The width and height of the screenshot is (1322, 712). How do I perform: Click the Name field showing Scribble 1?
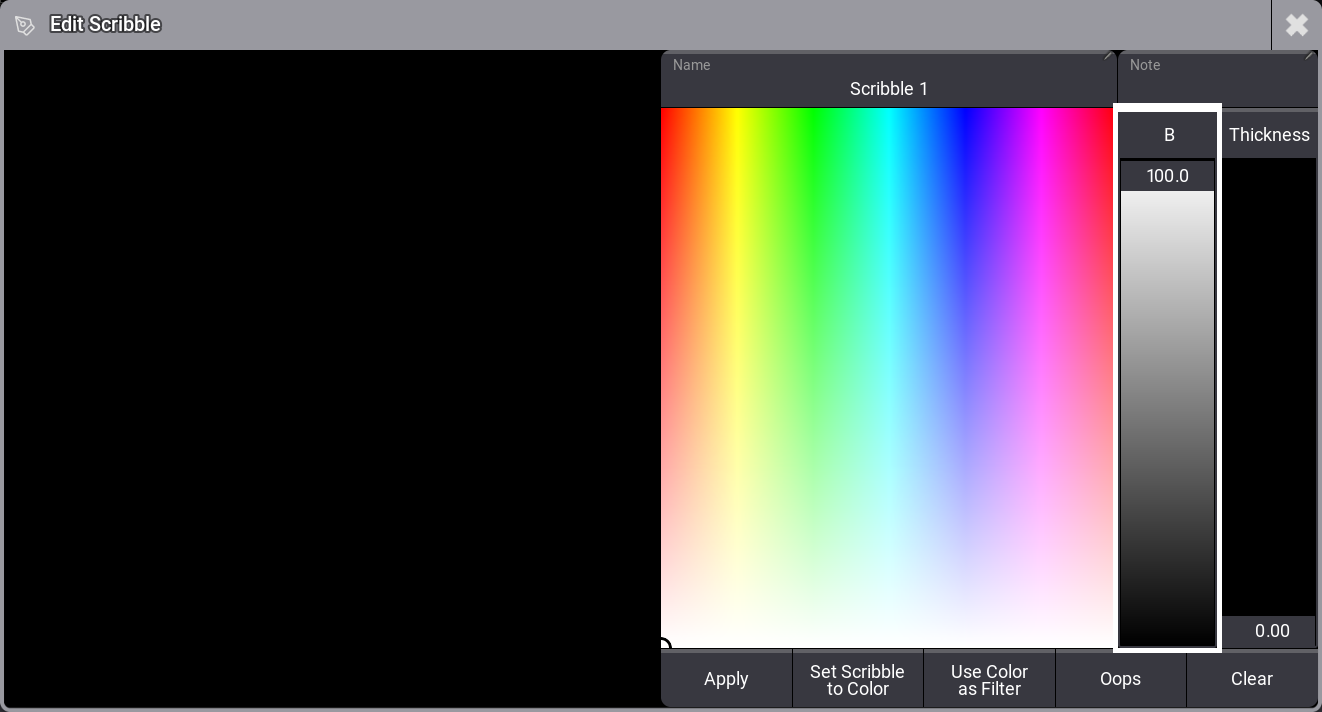[888, 80]
